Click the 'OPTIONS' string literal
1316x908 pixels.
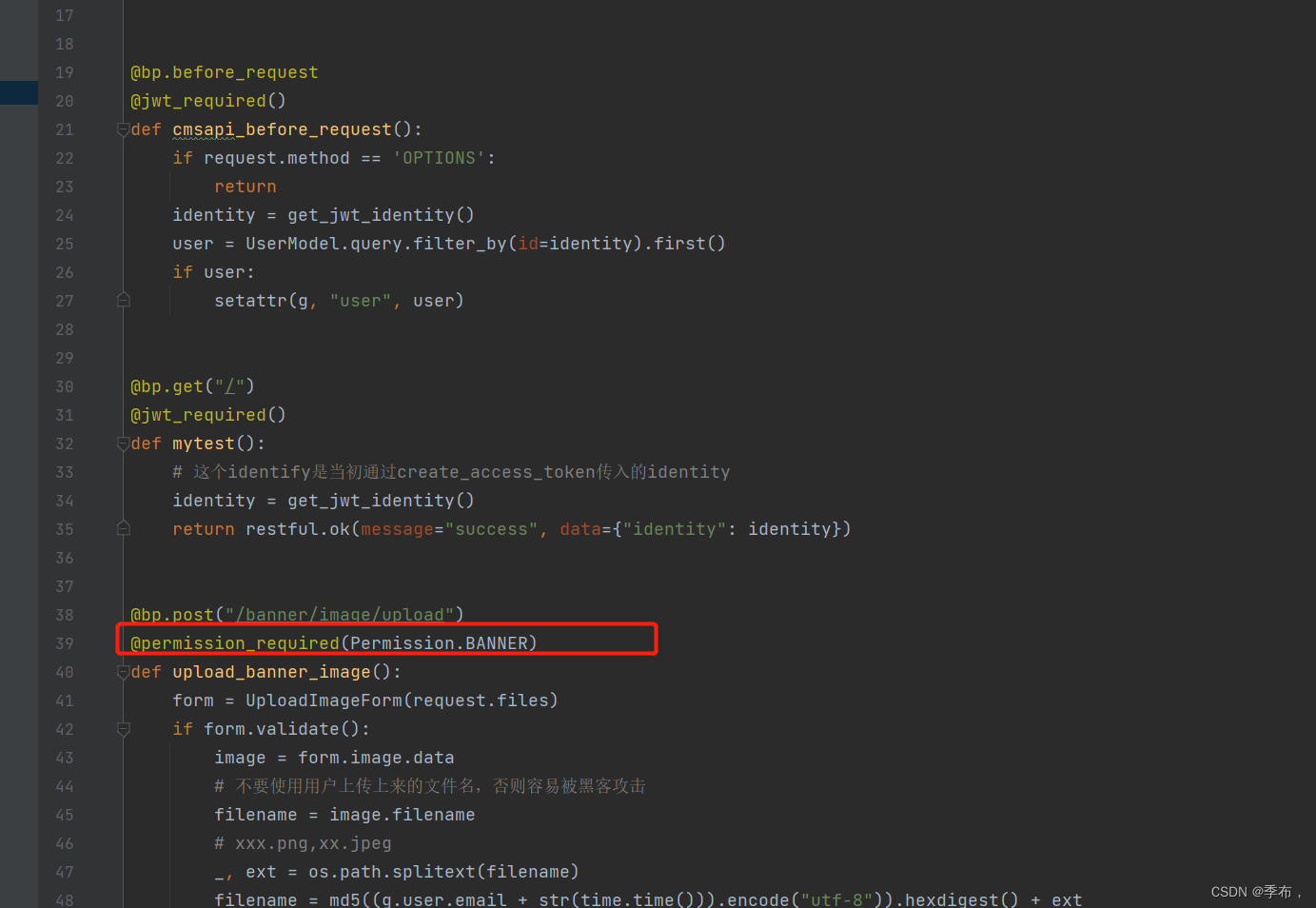coord(440,158)
